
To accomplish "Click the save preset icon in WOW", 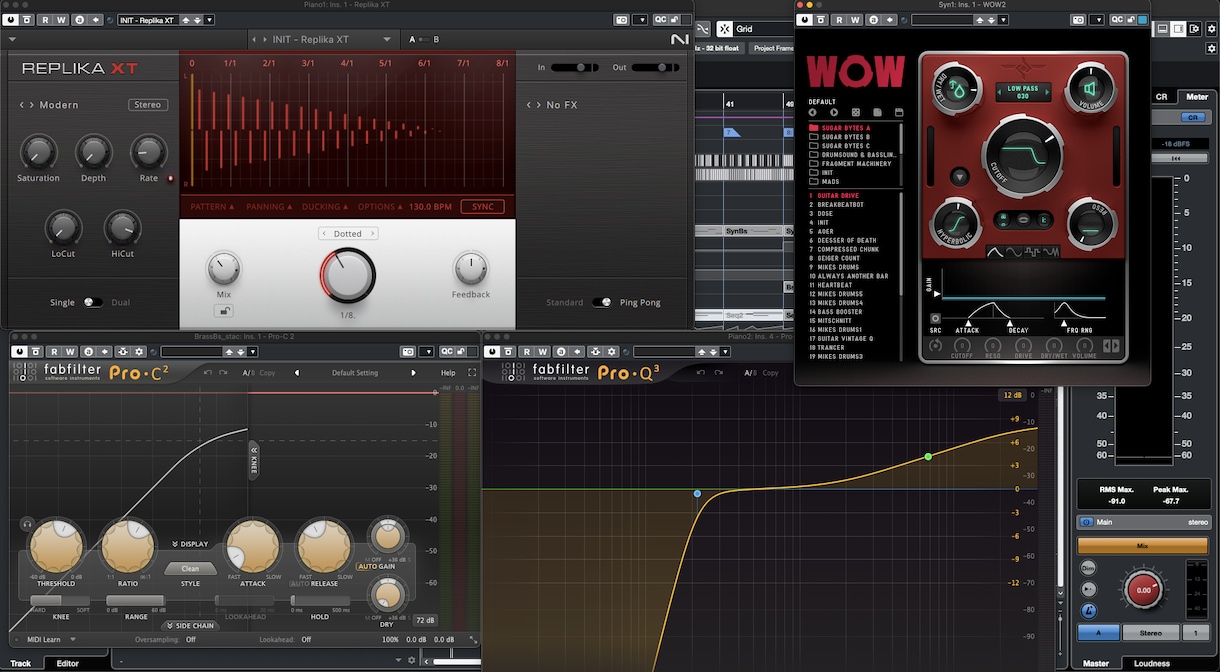I will [x=899, y=113].
